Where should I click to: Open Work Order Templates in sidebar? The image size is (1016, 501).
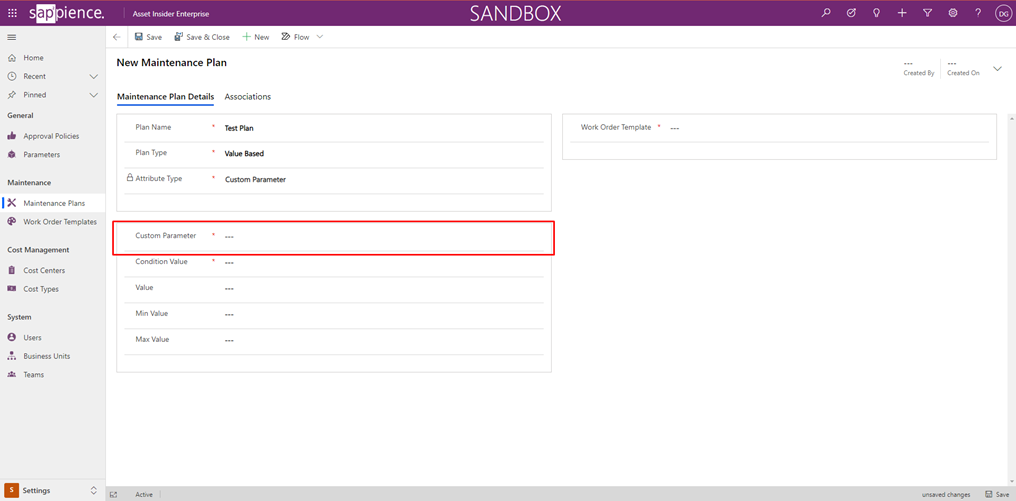click(60, 222)
